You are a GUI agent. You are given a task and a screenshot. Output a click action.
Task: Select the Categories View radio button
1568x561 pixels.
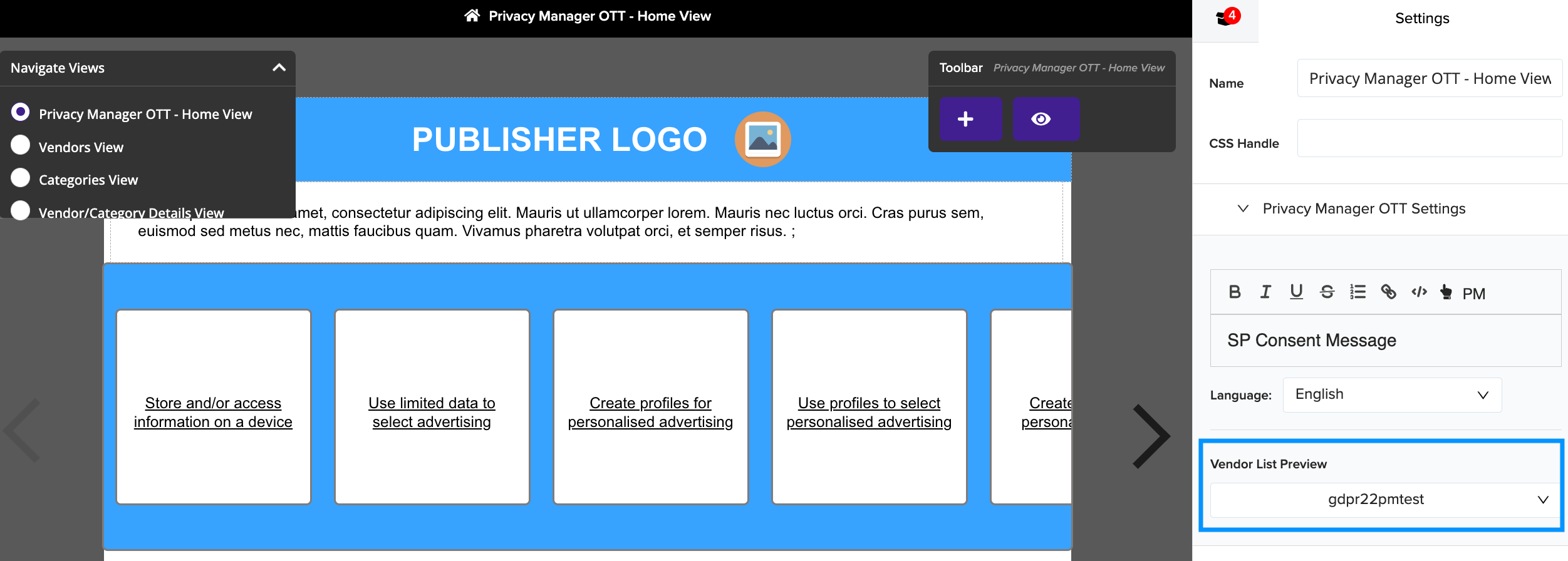tap(21, 178)
